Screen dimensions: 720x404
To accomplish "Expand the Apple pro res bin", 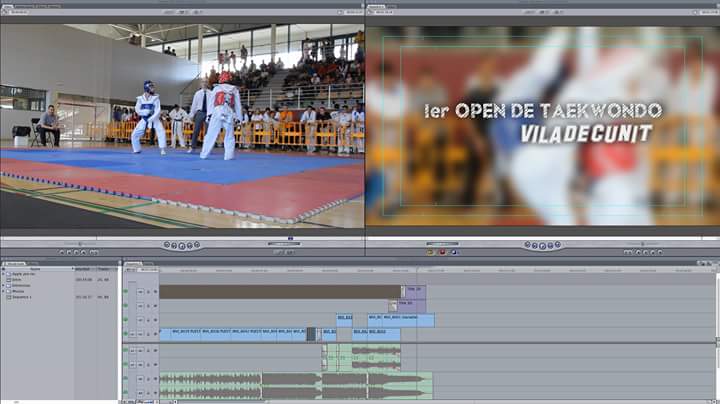I will pyautogui.click(x=4, y=274).
